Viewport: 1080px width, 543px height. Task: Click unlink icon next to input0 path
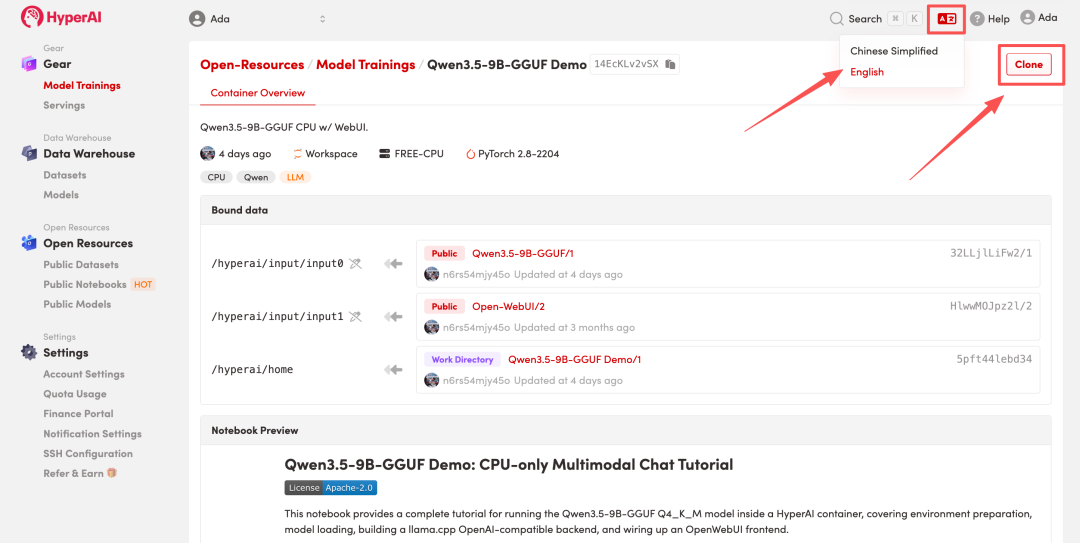point(355,264)
